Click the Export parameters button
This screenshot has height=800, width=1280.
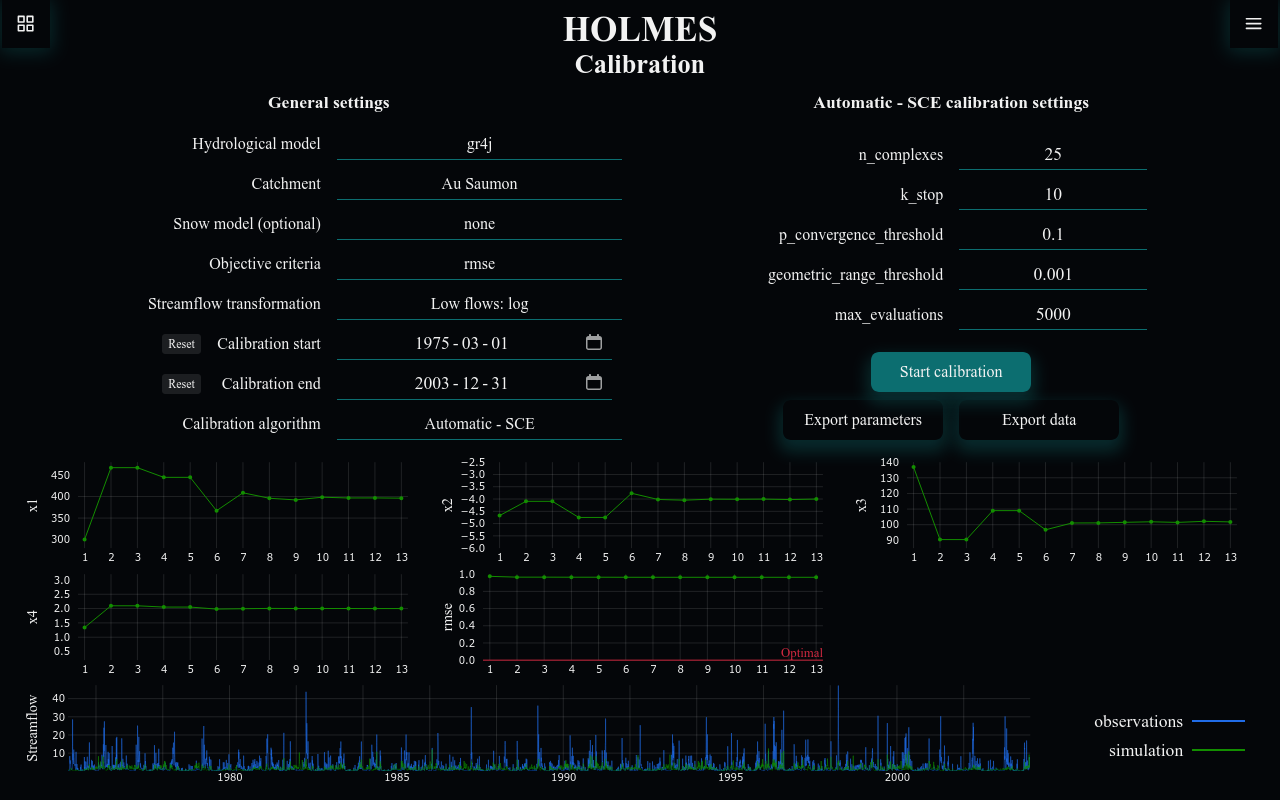click(x=862, y=419)
